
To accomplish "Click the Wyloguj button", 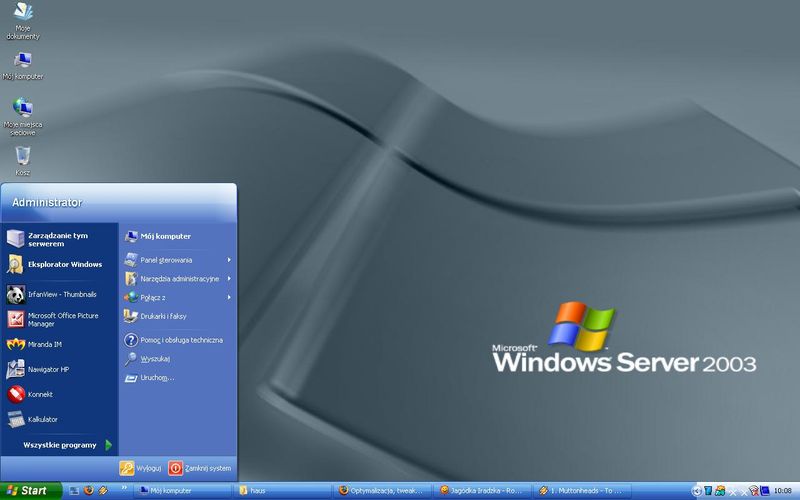I will (x=140, y=468).
